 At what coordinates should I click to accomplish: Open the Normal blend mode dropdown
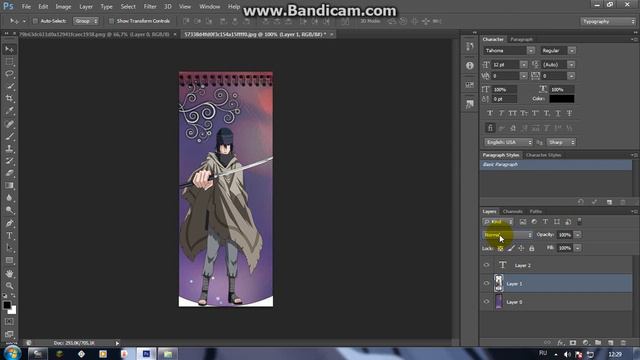pyautogui.click(x=508, y=235)
